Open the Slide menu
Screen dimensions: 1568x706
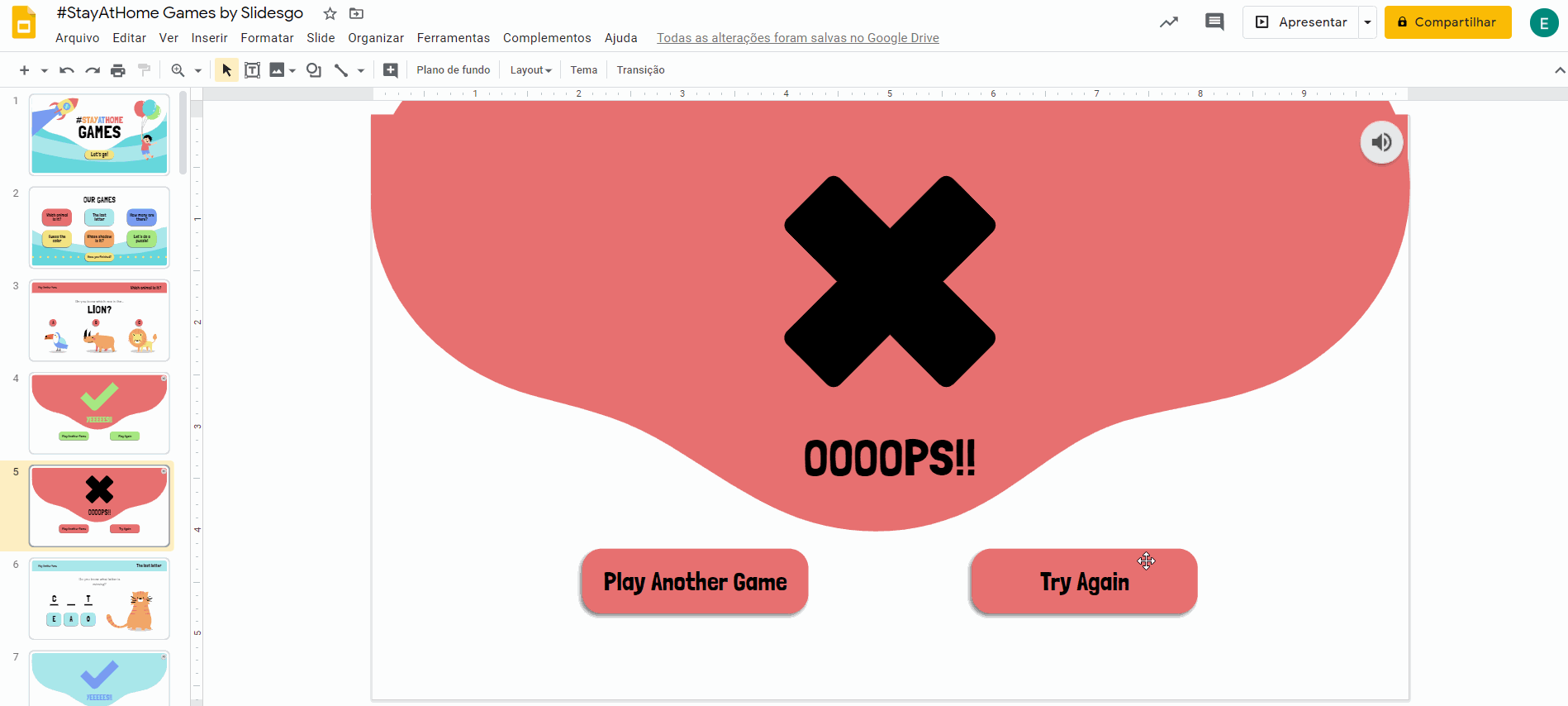pyautogui.click(x=321, y=38)
